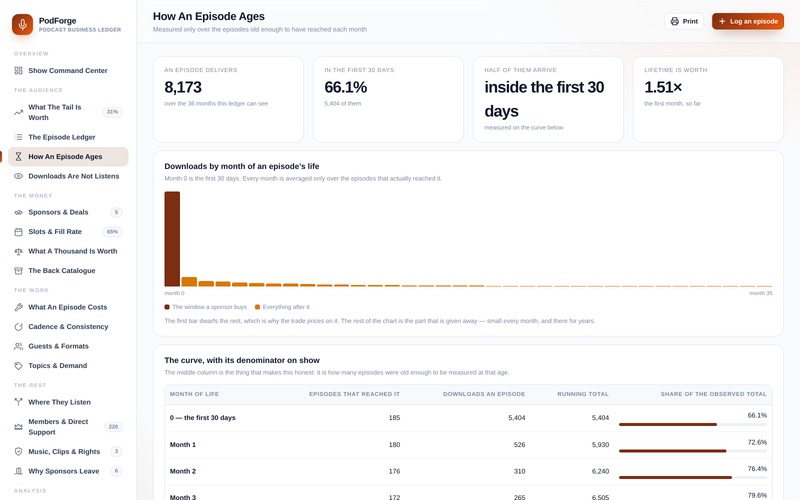The width and height of the screenshot is (800, 500).
Task: Click the 'Share of the Observed Total' header
Action: [x=714, y=394]
